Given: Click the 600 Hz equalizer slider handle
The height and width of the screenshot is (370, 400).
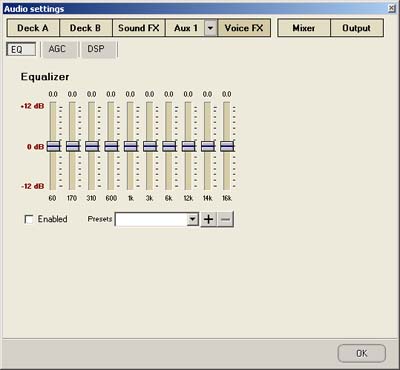Looking at the screenshot, I should (111, 146).
